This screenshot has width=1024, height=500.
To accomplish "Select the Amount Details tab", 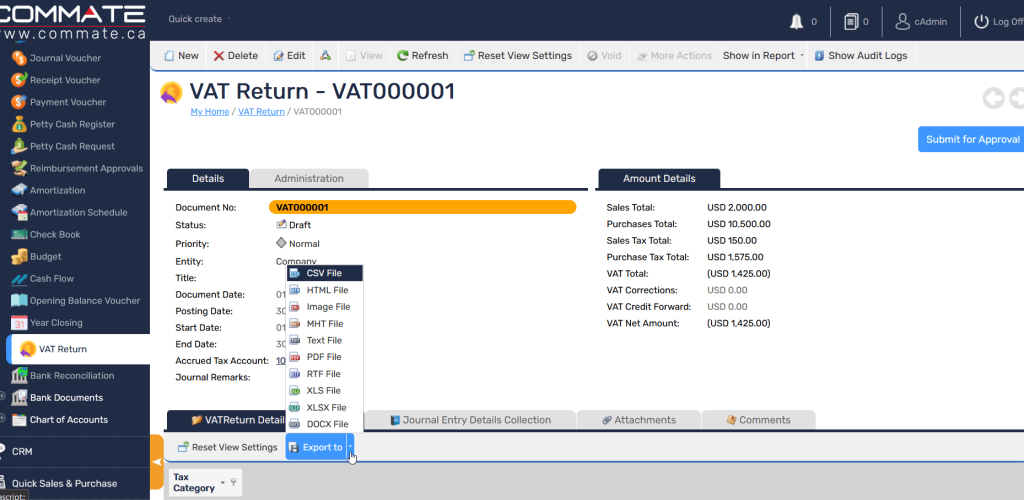I will (x=659, y=179).
